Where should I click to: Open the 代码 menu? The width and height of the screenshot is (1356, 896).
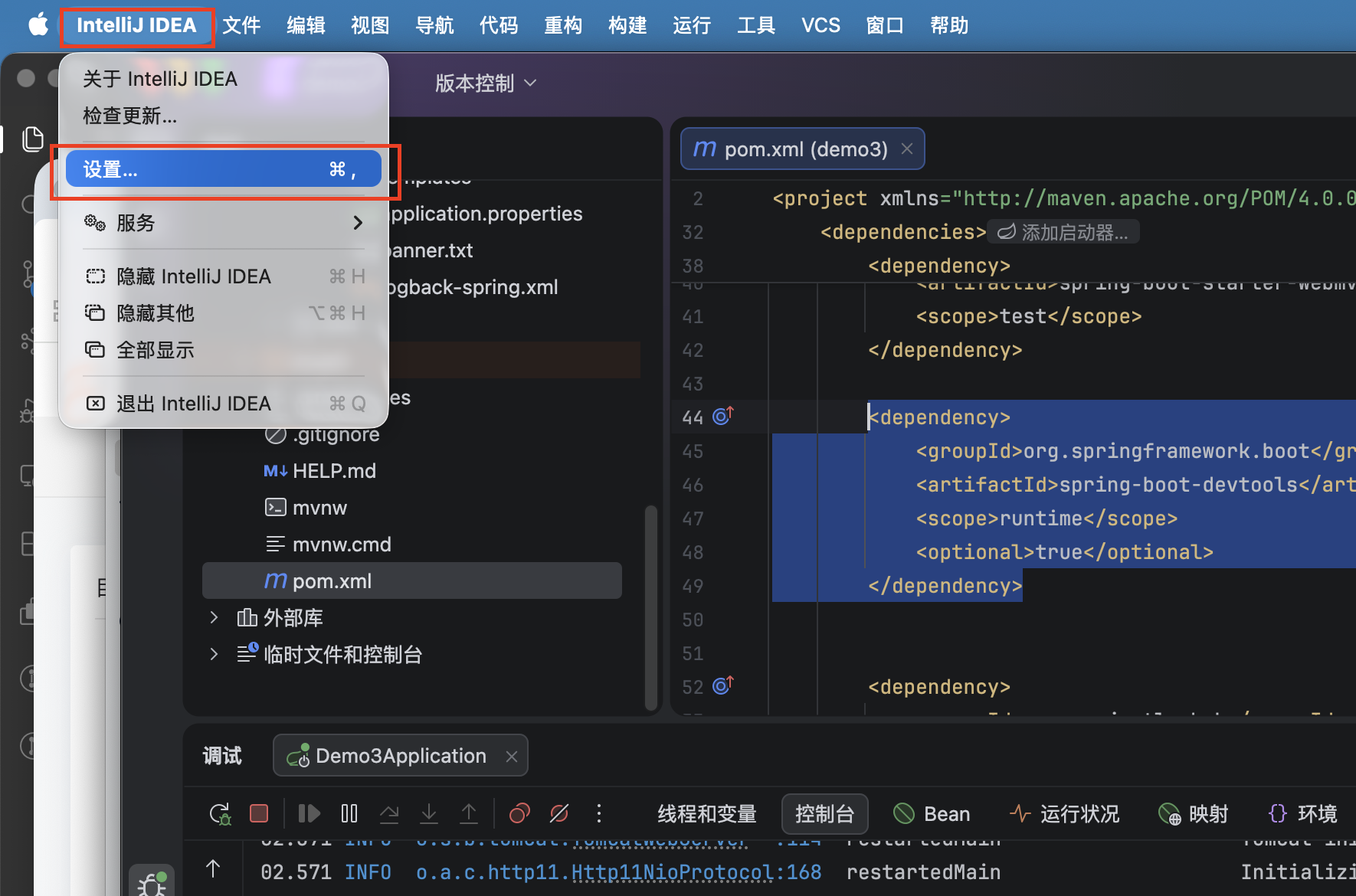499,25
